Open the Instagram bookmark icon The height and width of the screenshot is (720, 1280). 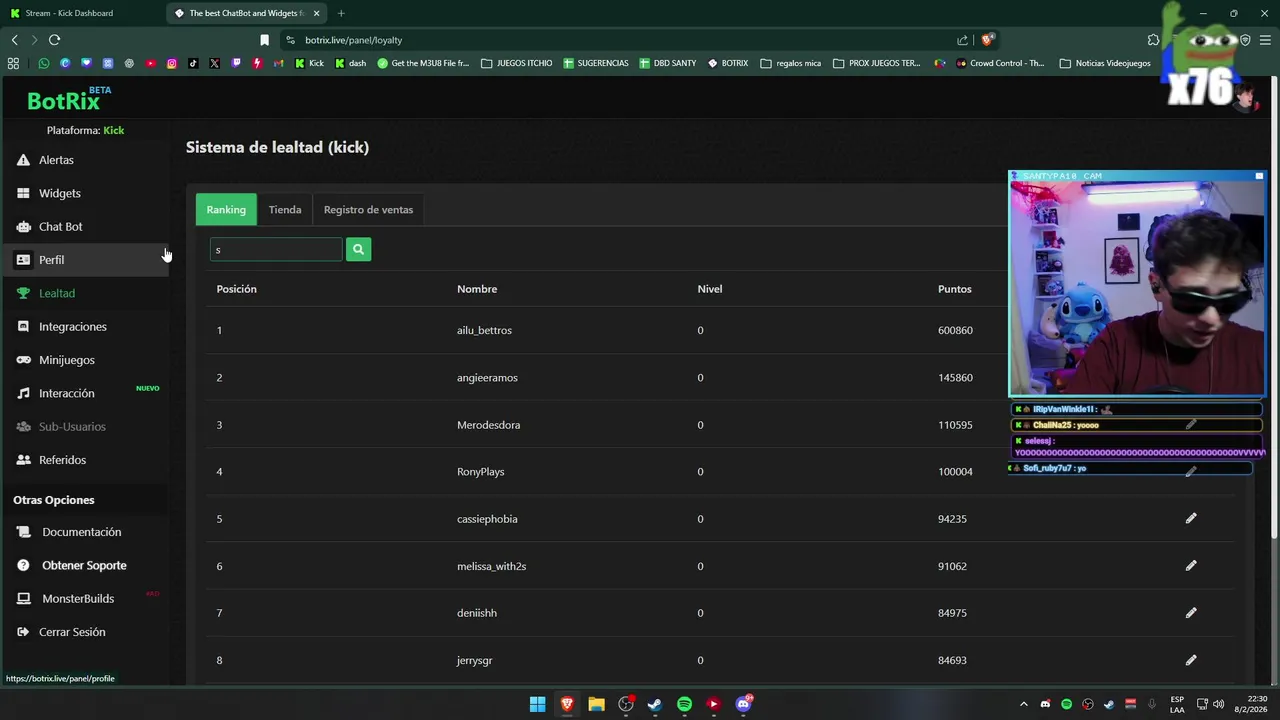pyautogui.click(x=172, y=63)
